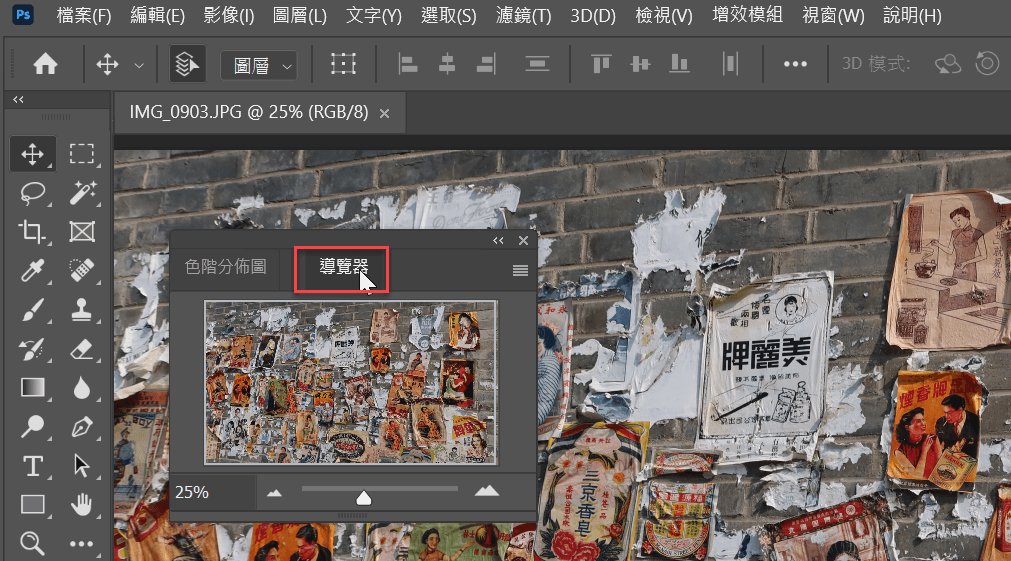
Task: Open the Edit Toolbar three-dots button
Action: coord(82,544)
